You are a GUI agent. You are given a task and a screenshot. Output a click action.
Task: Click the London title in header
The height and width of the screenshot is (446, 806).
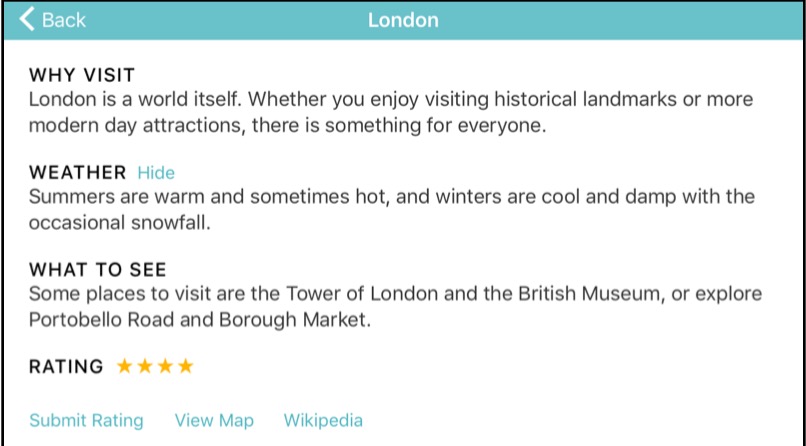[x=403, y=20]
